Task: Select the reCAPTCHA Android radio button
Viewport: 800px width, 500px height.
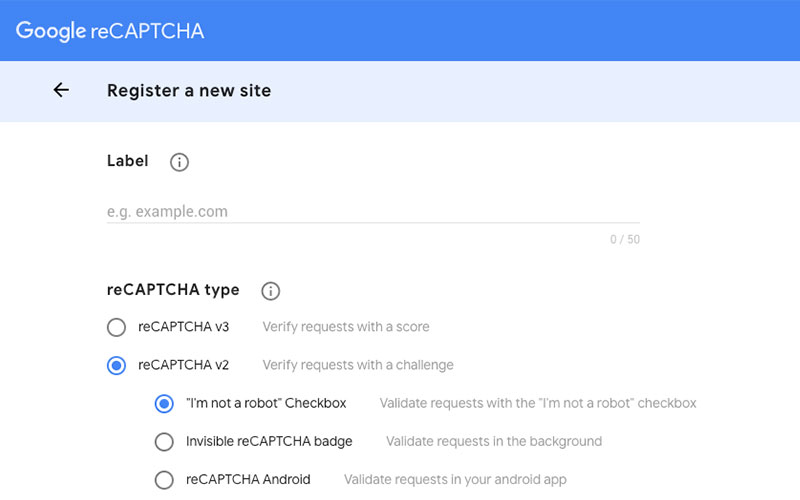Action: [x=164, y=480]
